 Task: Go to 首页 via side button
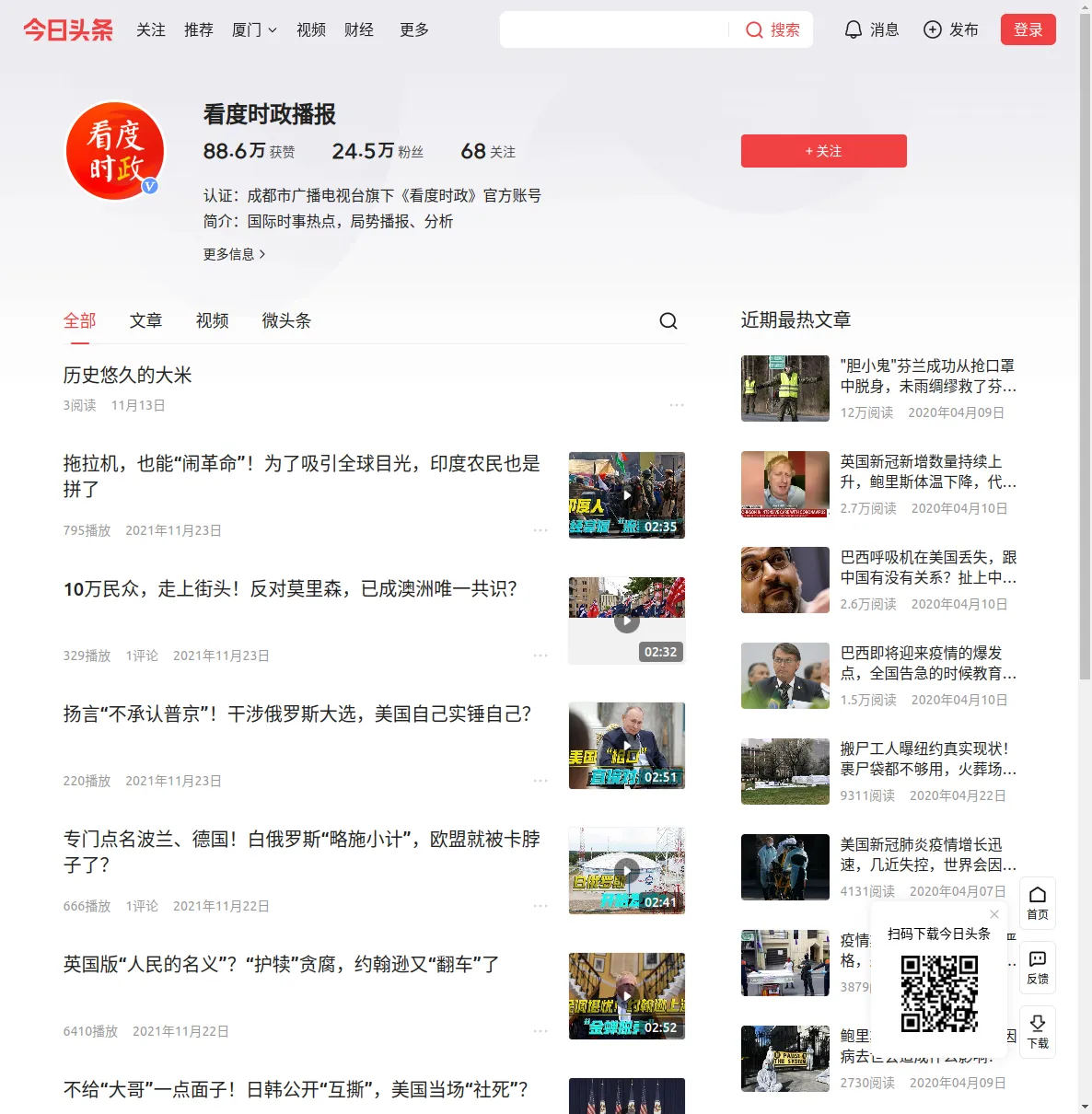(x=1038, y=903)
